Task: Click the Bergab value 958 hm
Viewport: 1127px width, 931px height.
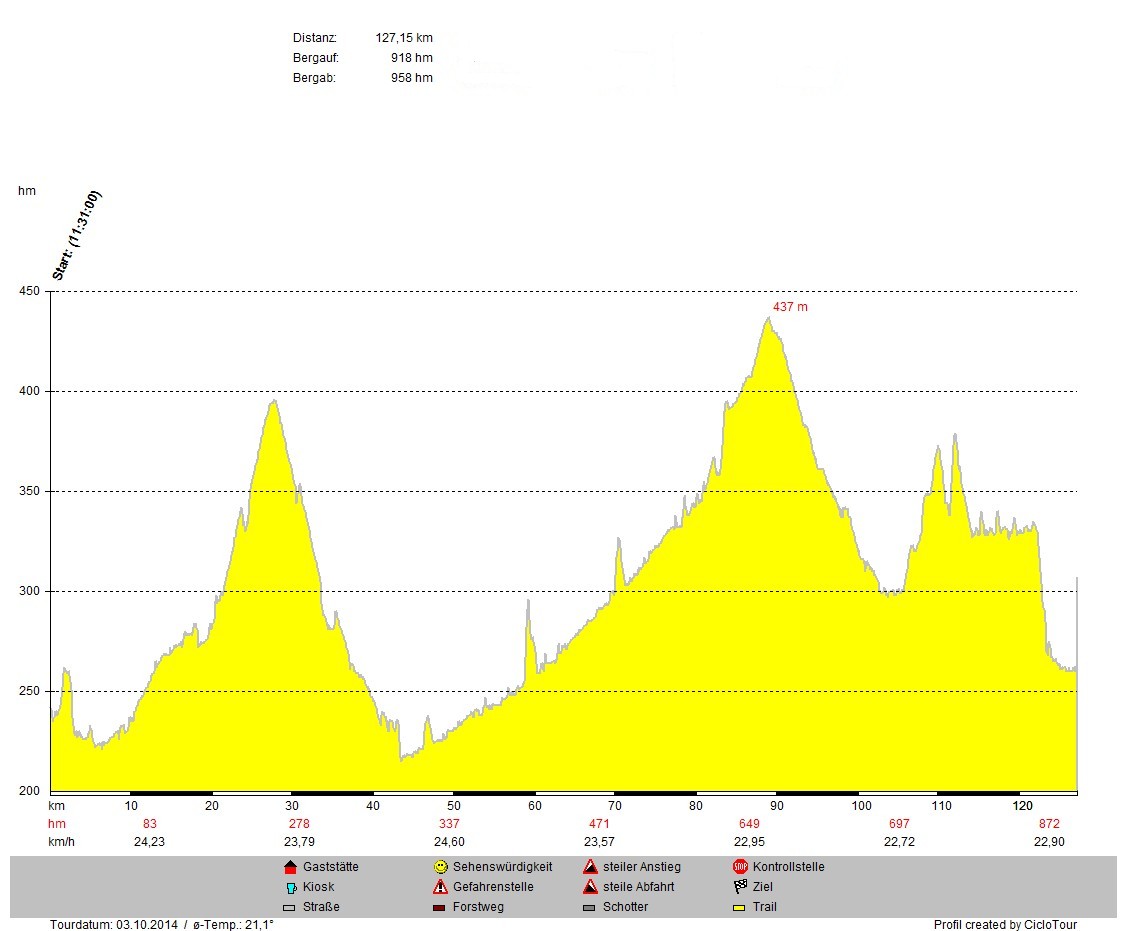Action: (x=411, y=78)
